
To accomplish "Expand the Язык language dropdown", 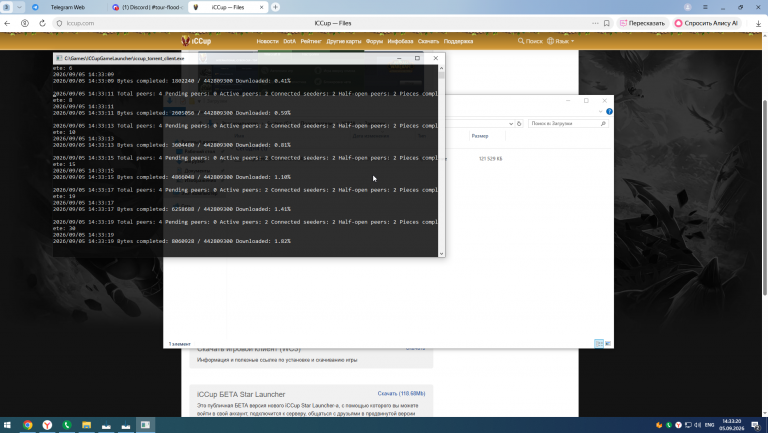I will tap(560, 41).
